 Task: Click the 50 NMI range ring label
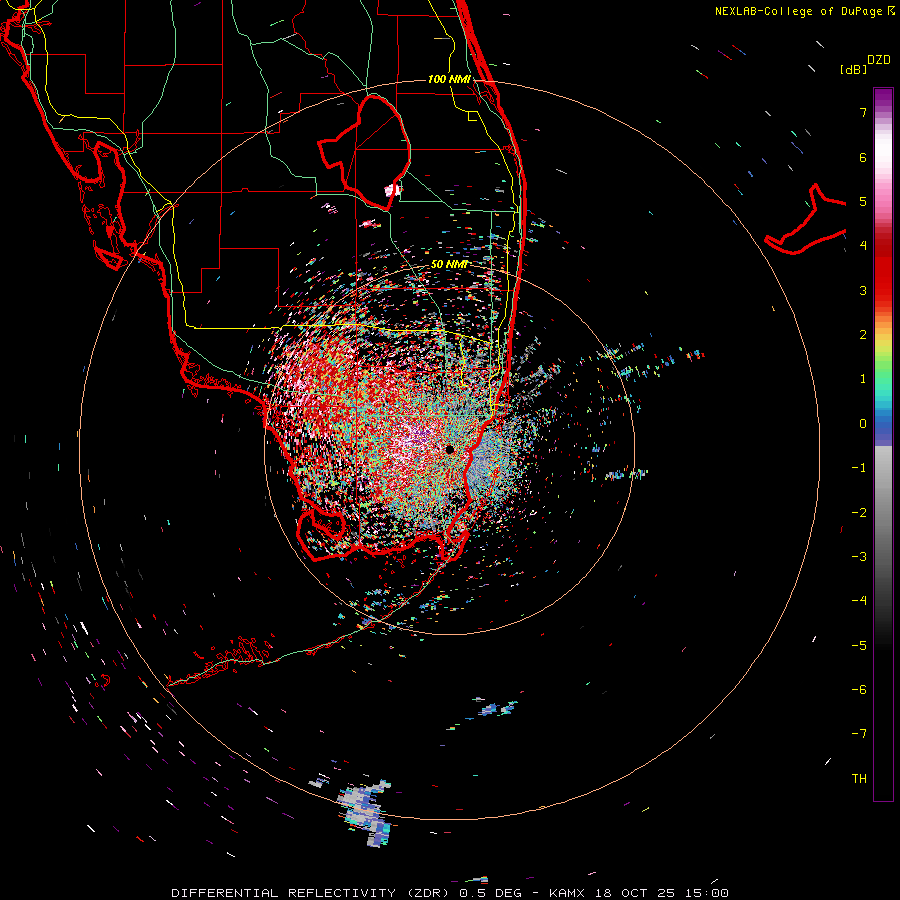coord(449,265)
